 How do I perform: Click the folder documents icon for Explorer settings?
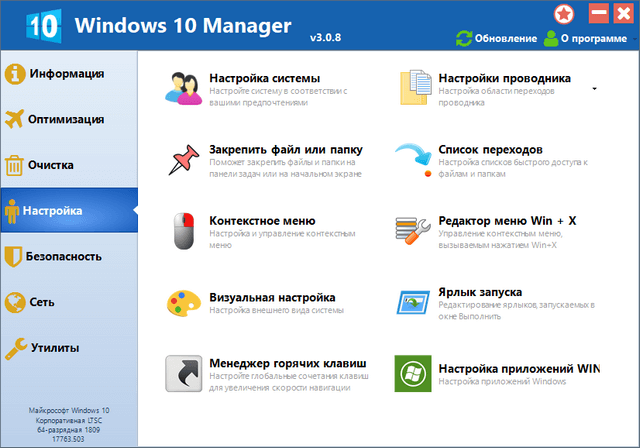pyautogui.click(x=414, y=87)
